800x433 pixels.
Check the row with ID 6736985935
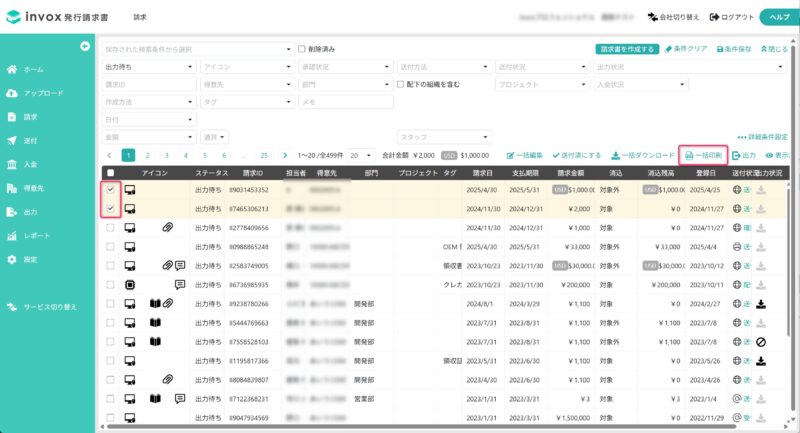(x=110, y=285)
